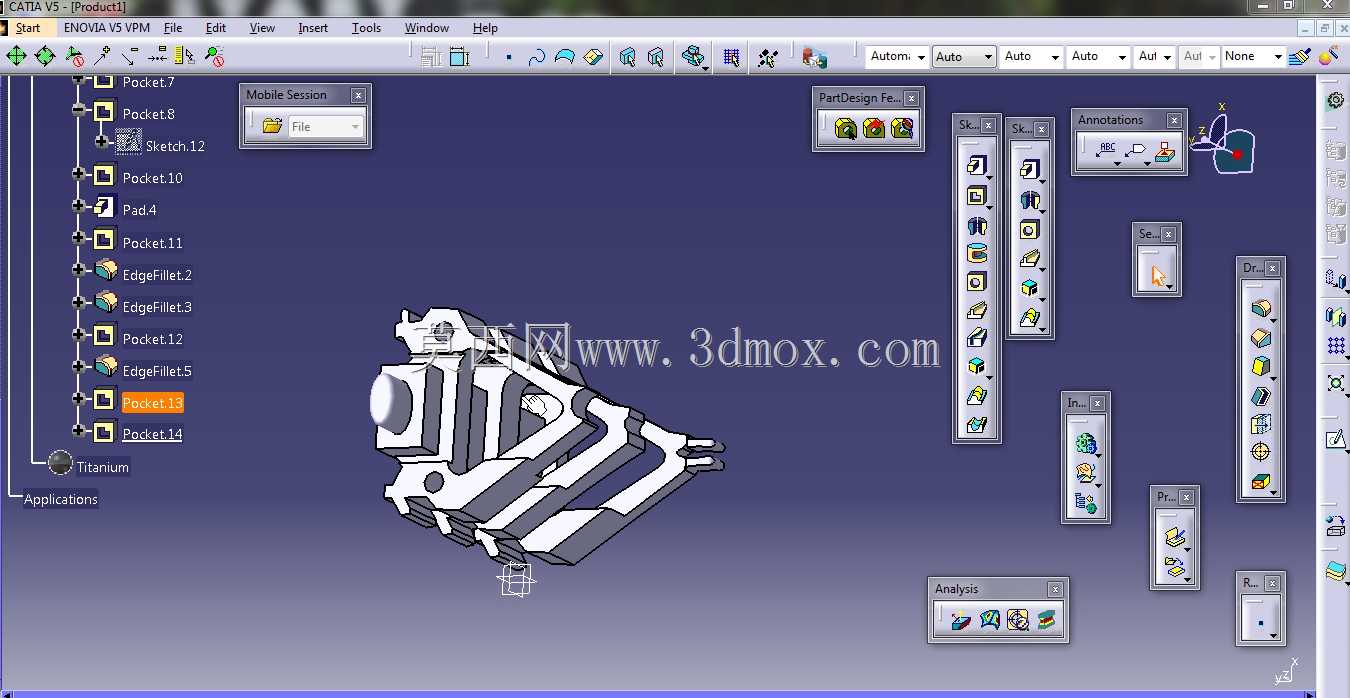
Task: Expand the Pad.4 tree node
Action: 79,206
